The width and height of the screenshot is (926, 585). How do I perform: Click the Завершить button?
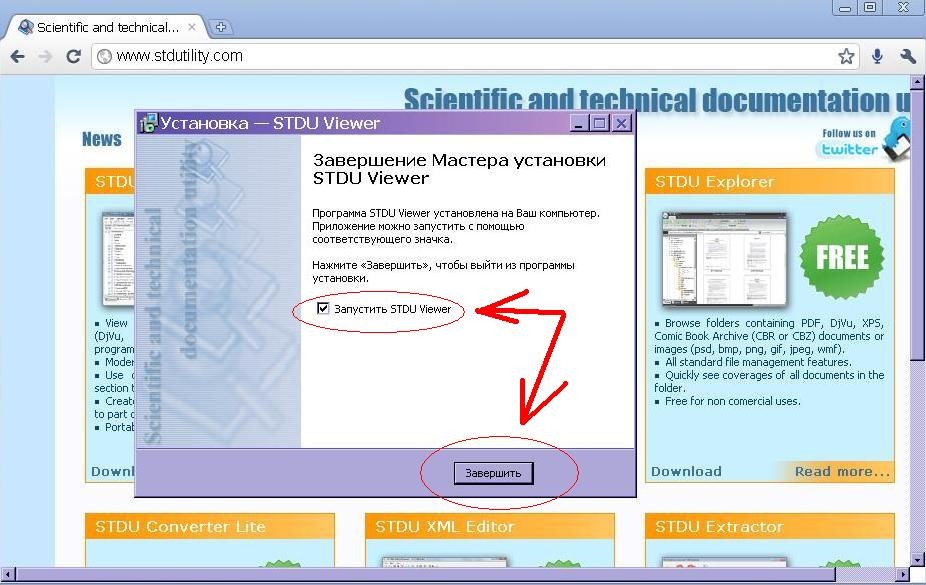pos(494,473)
